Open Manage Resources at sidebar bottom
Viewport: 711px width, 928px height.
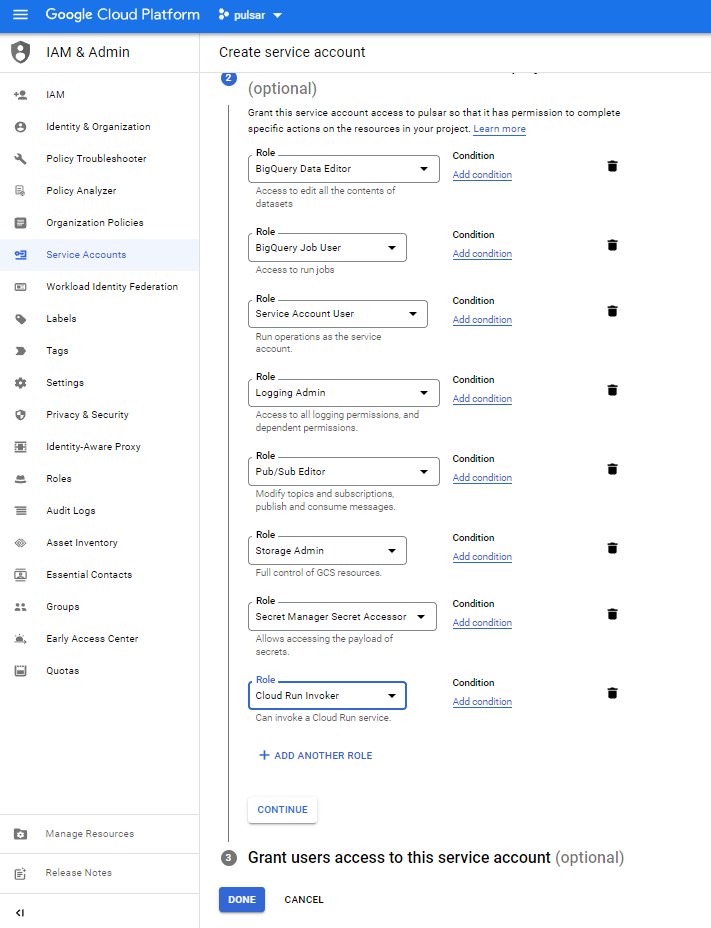coord(99,833)
